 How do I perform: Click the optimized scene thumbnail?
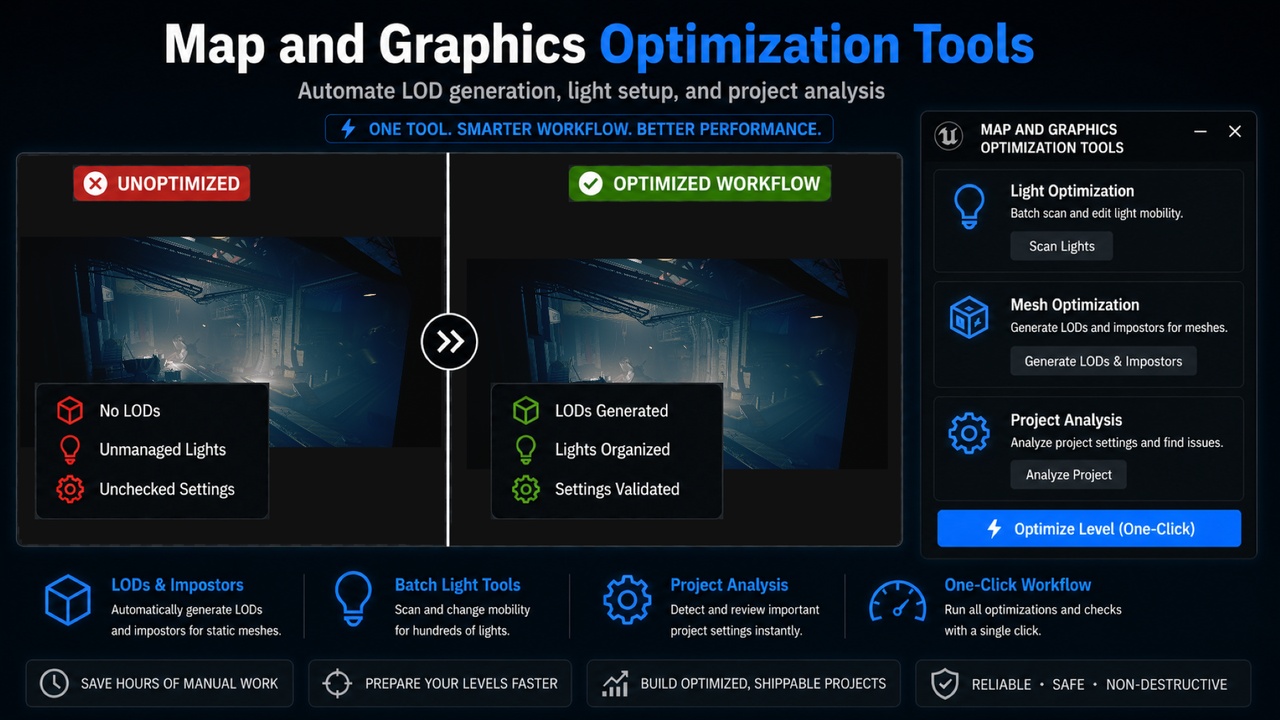[x=677, y=363]
